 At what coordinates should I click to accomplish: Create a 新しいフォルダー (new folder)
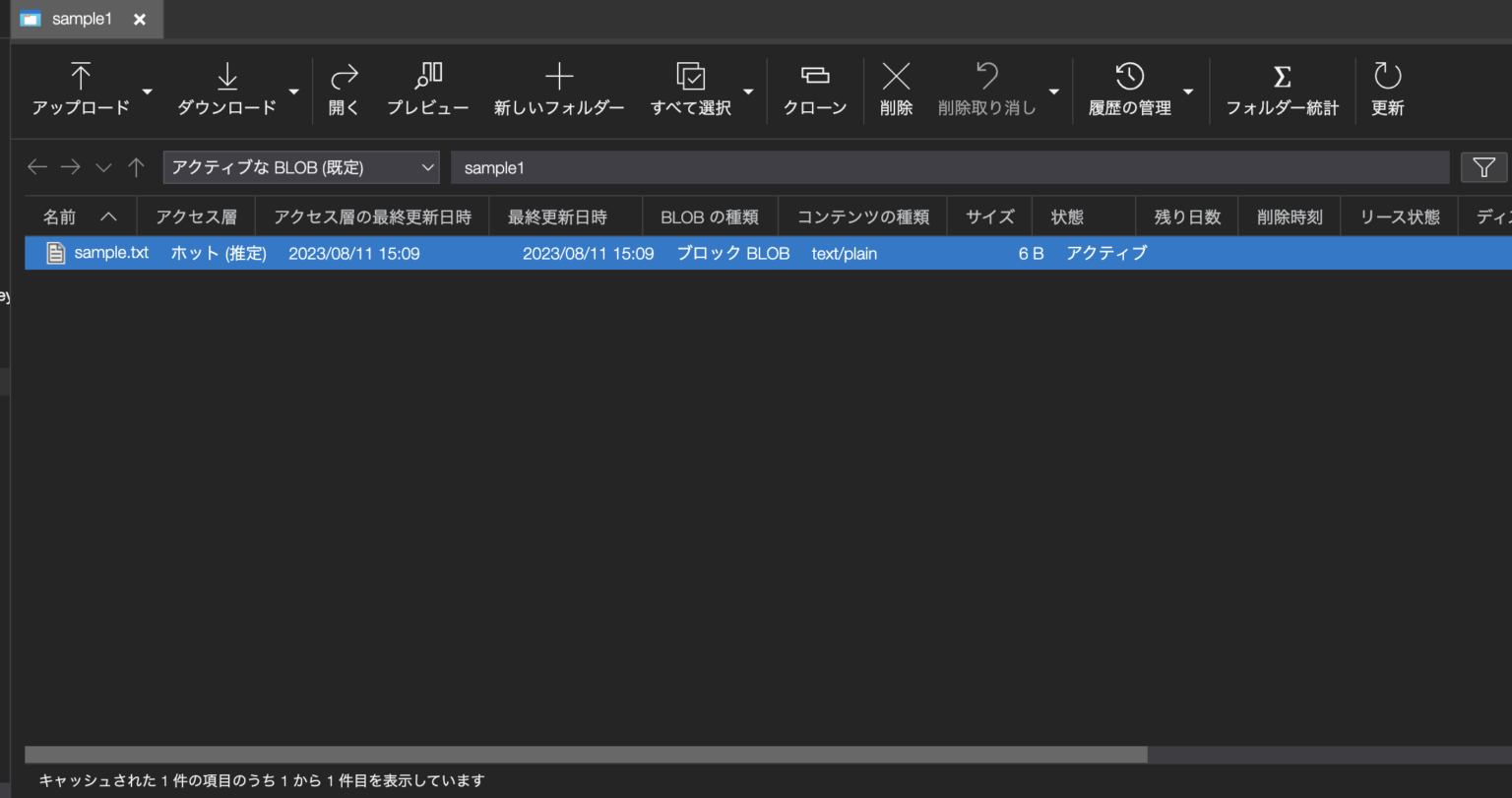(x=559, y=89)
